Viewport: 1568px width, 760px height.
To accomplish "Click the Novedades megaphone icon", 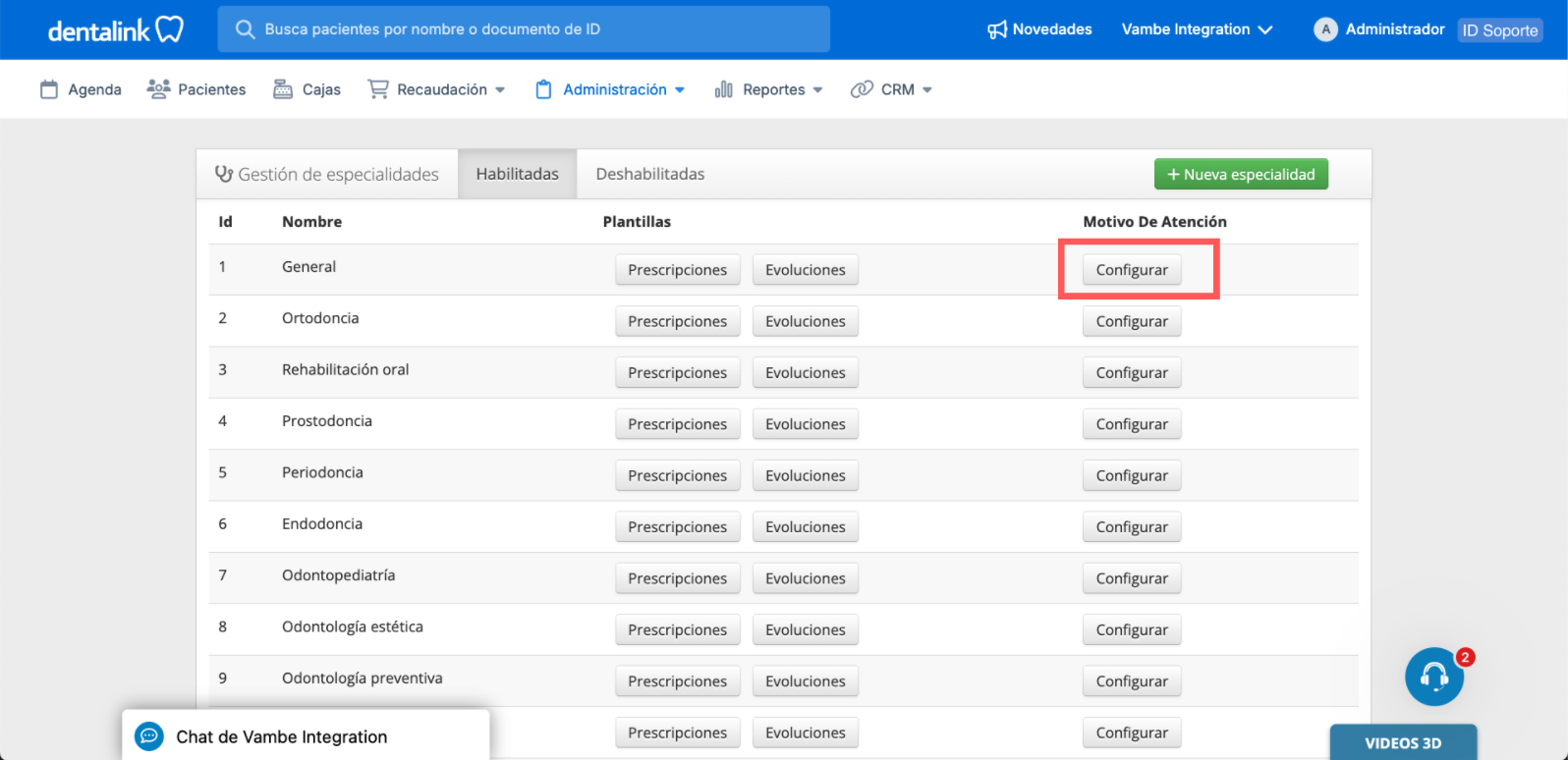I will (x=997, y=29).
